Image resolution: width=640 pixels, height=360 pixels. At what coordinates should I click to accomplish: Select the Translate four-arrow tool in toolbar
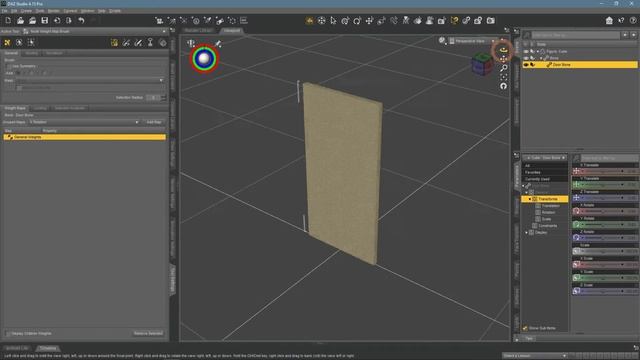[x=369, y=20]
